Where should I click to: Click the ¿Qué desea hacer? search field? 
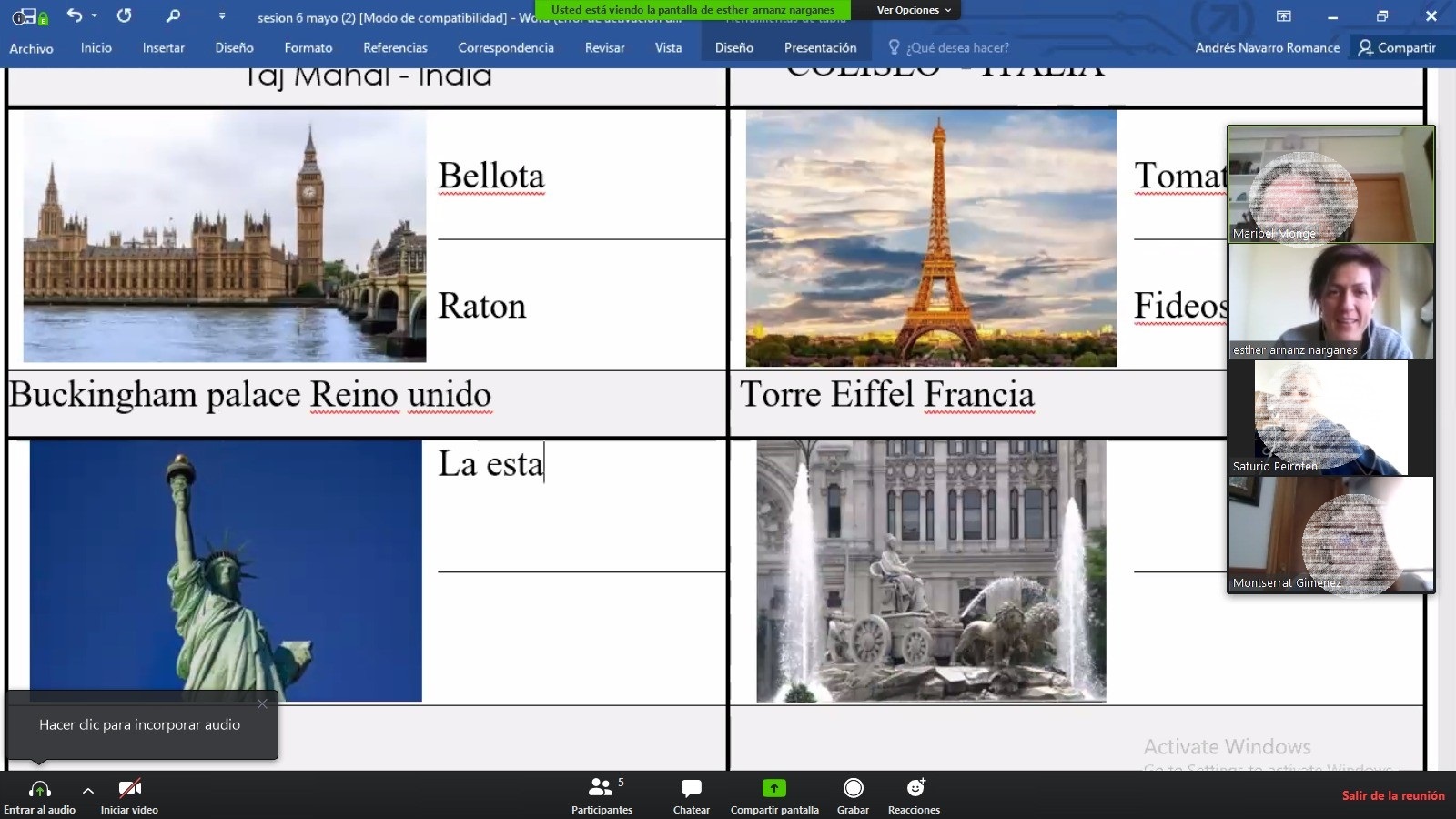957,47
